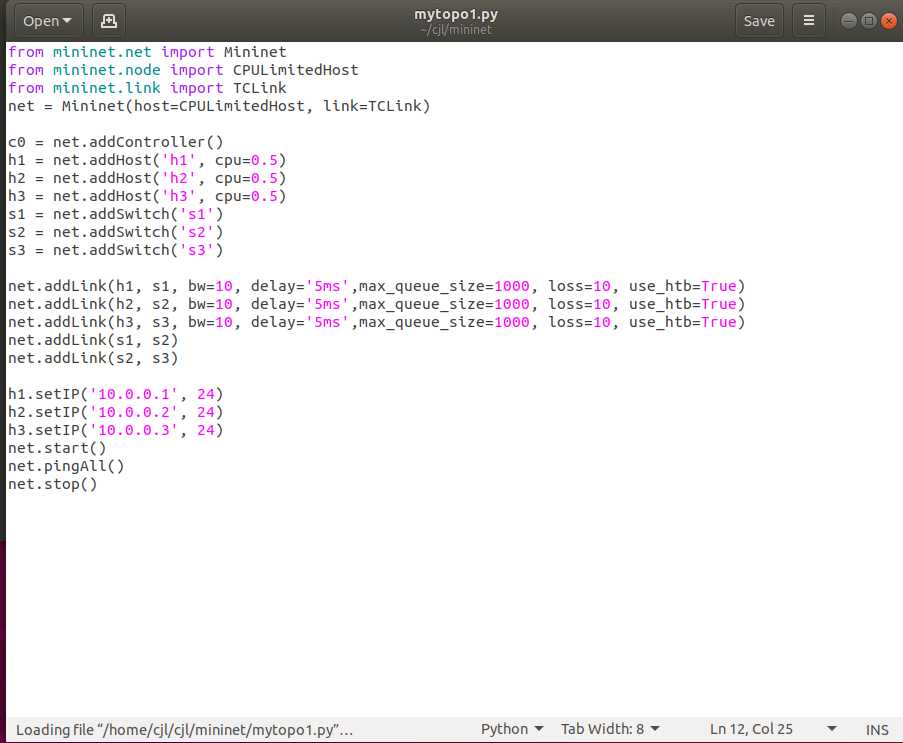Open the Ln 12, Col 25 position dropdown
The image size is (903, 743).
tap(773, 729)
